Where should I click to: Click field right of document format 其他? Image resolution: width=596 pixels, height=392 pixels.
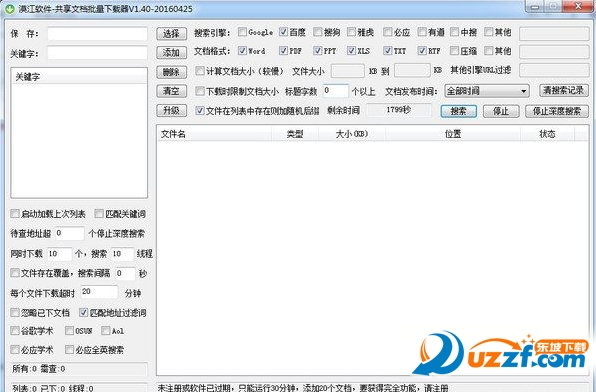click(x=554, y=52)
